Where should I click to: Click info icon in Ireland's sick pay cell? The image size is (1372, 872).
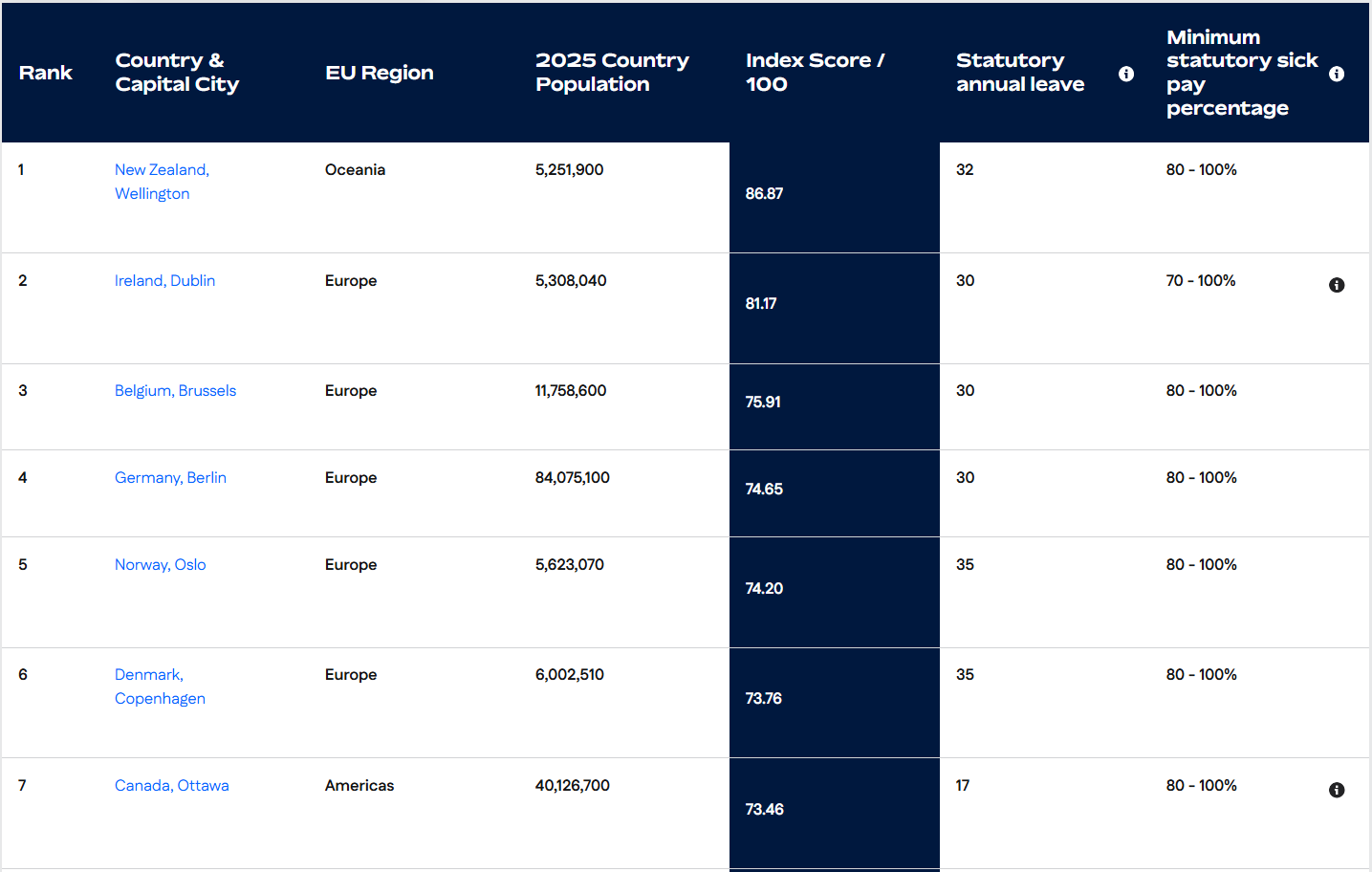(x=1337, y=285)
